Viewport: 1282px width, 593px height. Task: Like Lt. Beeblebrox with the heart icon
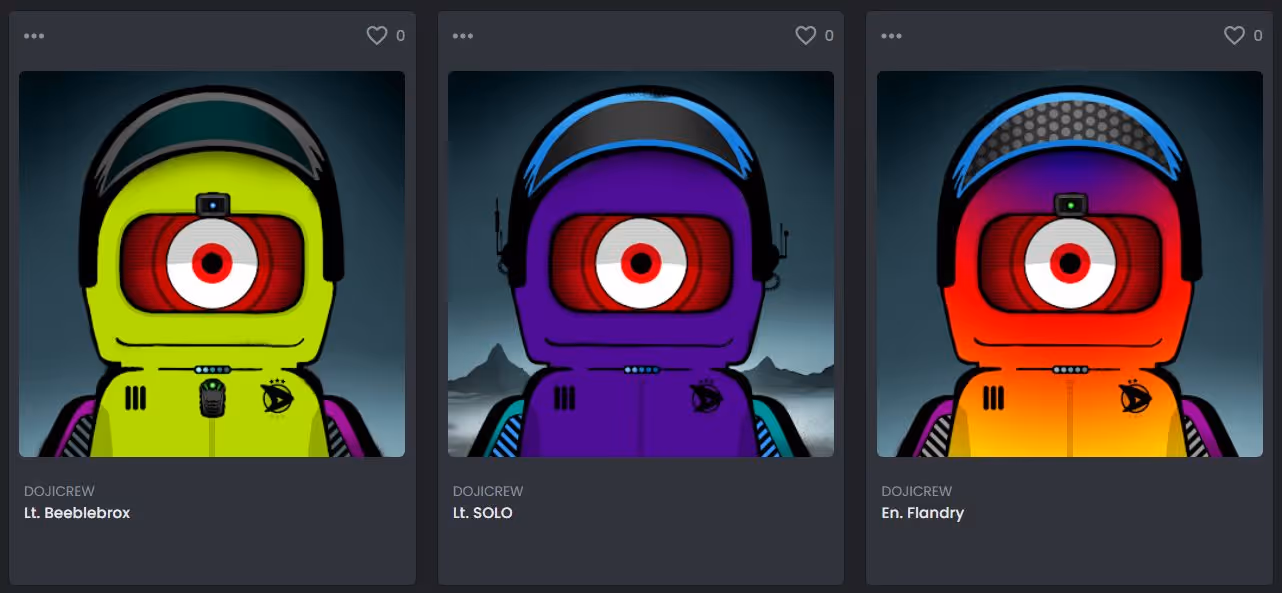(377, 36)
